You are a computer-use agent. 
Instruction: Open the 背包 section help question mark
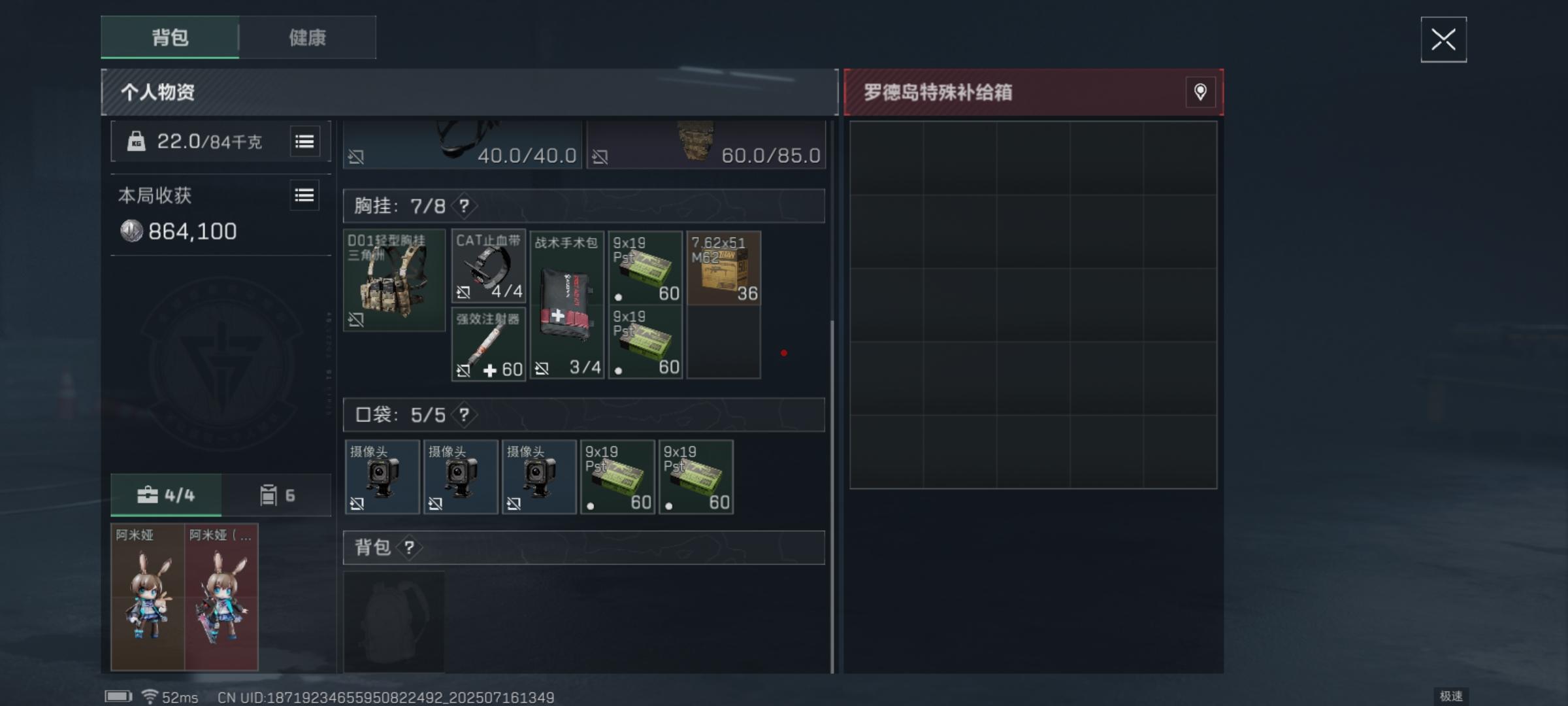(x=409, y=547)
